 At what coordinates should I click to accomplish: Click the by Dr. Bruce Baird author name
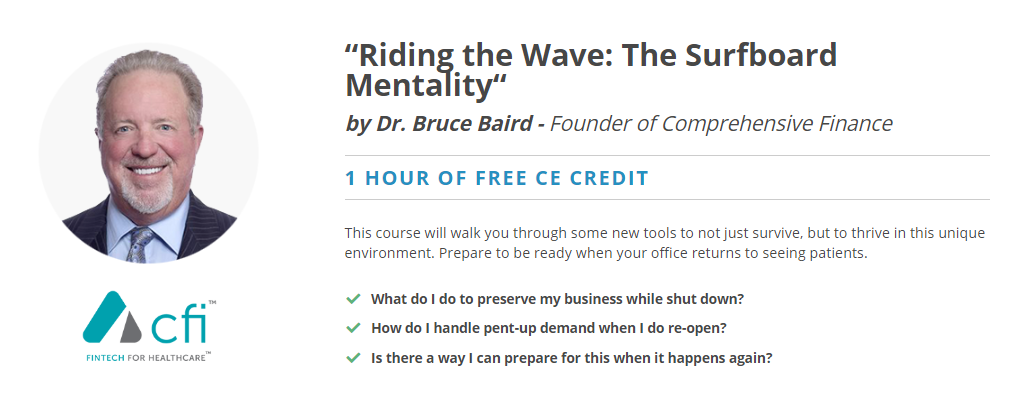click(438, 123)
